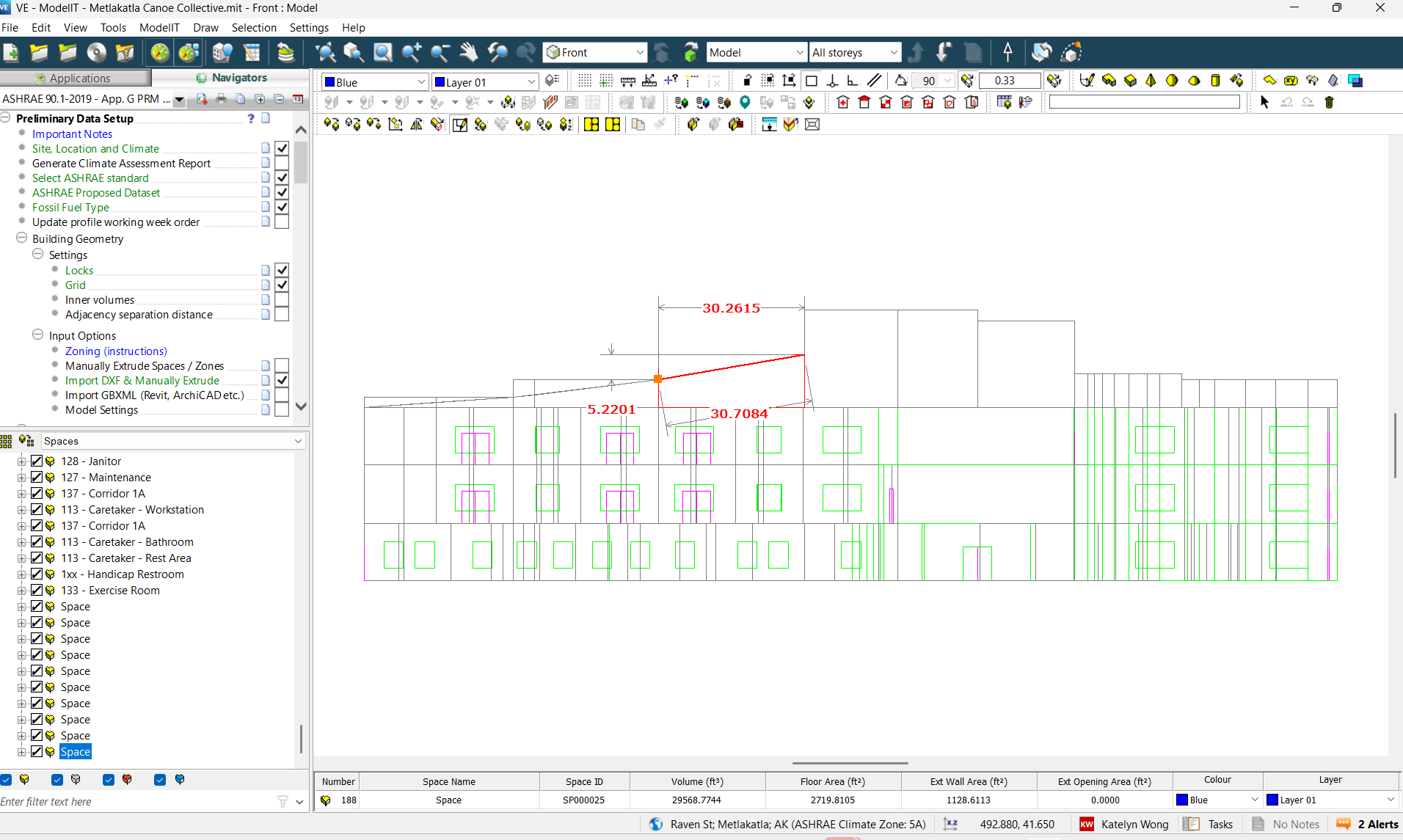The height and width of the screenshot is (840, 1403).
Task: Open the Model mode dropdown
Action: pos(756,52)
